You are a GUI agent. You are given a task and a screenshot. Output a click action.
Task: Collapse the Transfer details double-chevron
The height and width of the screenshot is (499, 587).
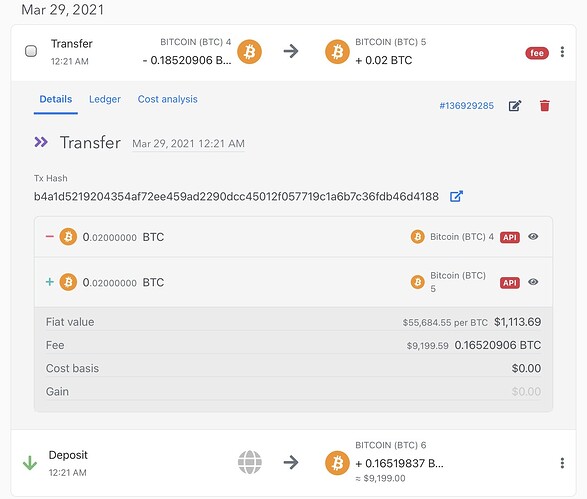tap(41, 142)
